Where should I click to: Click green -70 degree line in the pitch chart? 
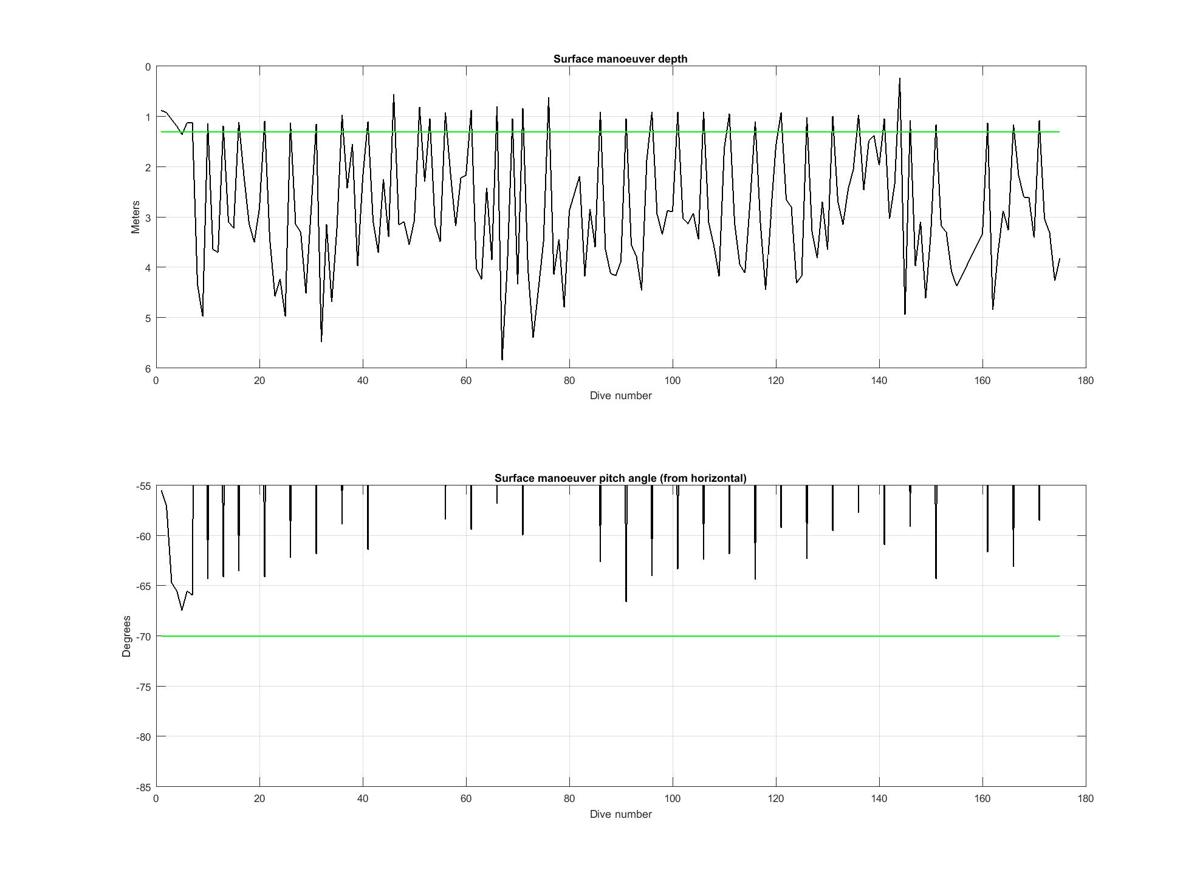pyautogui.click(x=610, y=636)
